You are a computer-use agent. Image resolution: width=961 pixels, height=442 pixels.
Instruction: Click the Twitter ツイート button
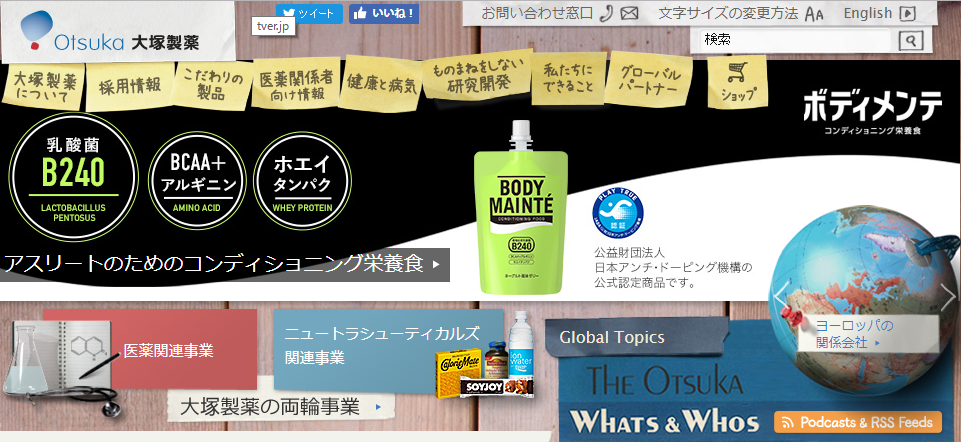click(x=309, y=13)
